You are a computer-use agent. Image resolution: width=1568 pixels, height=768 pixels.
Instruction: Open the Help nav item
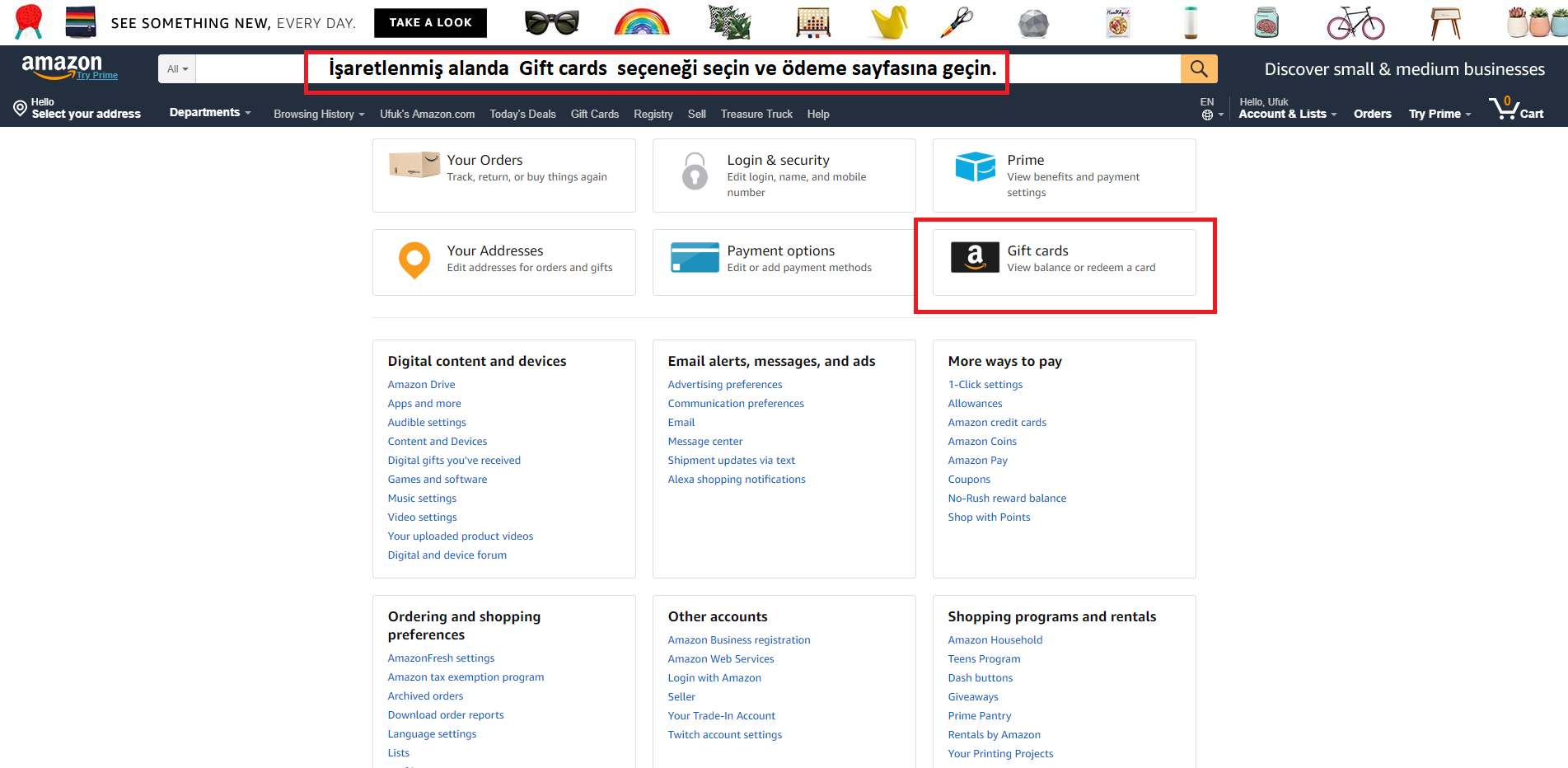click(818, 115)
